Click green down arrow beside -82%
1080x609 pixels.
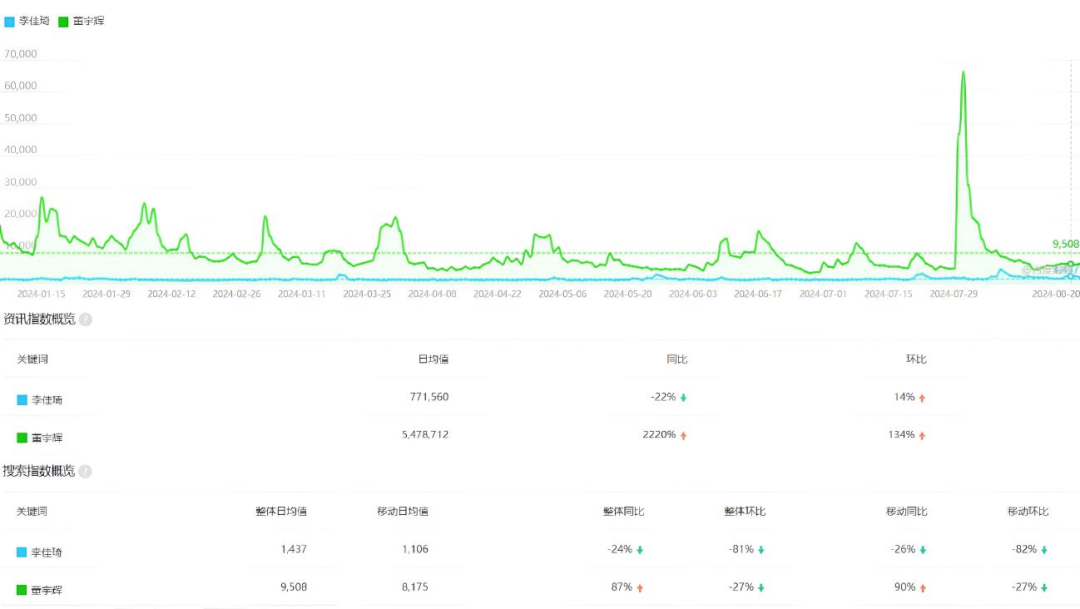point(1043,550)
